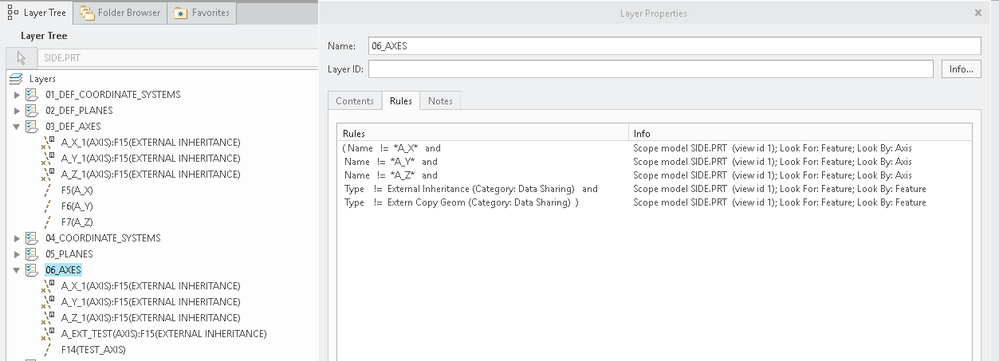
Task: Select F14(TEST_AXIS) tree item
Action: coord(93,350)
